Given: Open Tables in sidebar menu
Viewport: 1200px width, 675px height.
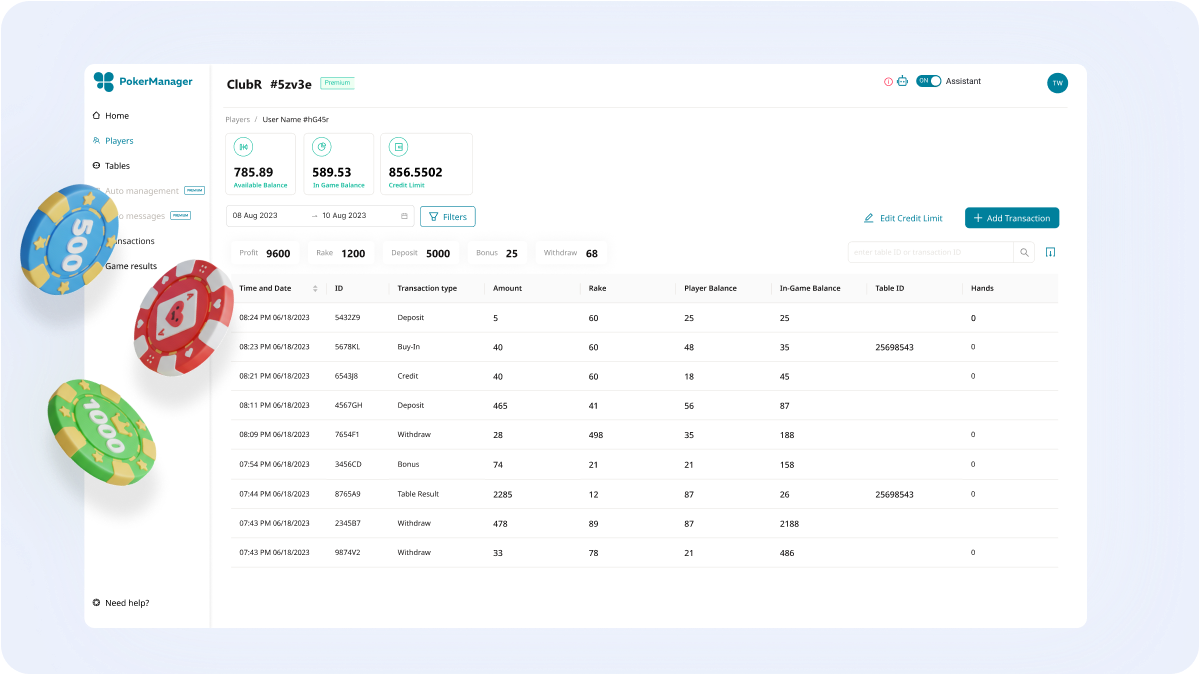Looking at the screenshot, I should [x=117, y=166].
